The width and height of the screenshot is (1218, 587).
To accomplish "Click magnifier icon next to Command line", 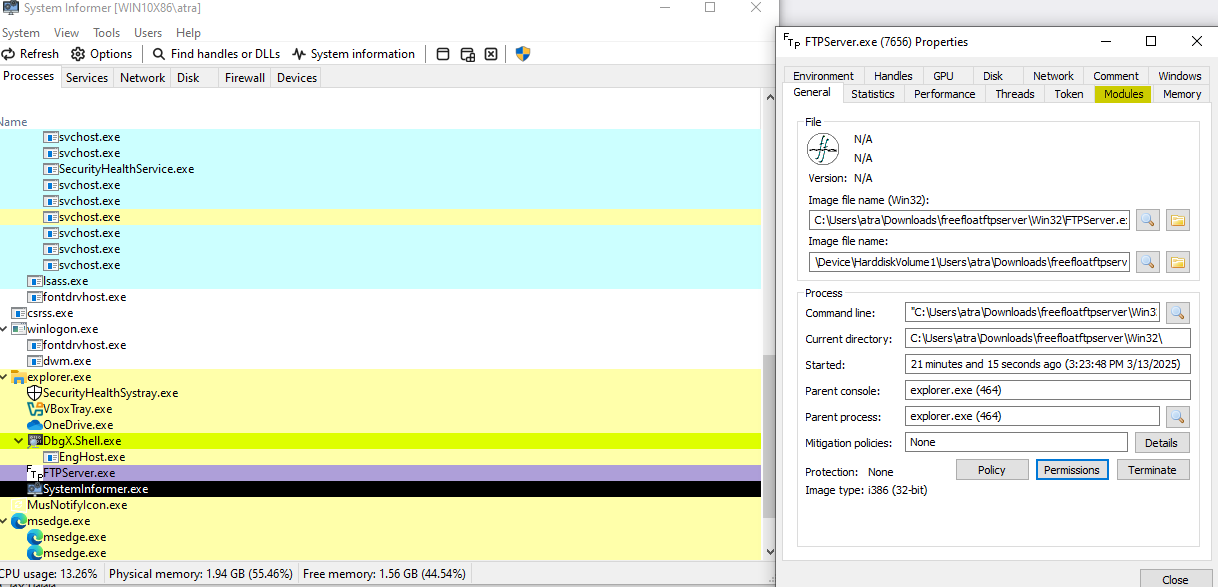I will (x=1178, y=313).
